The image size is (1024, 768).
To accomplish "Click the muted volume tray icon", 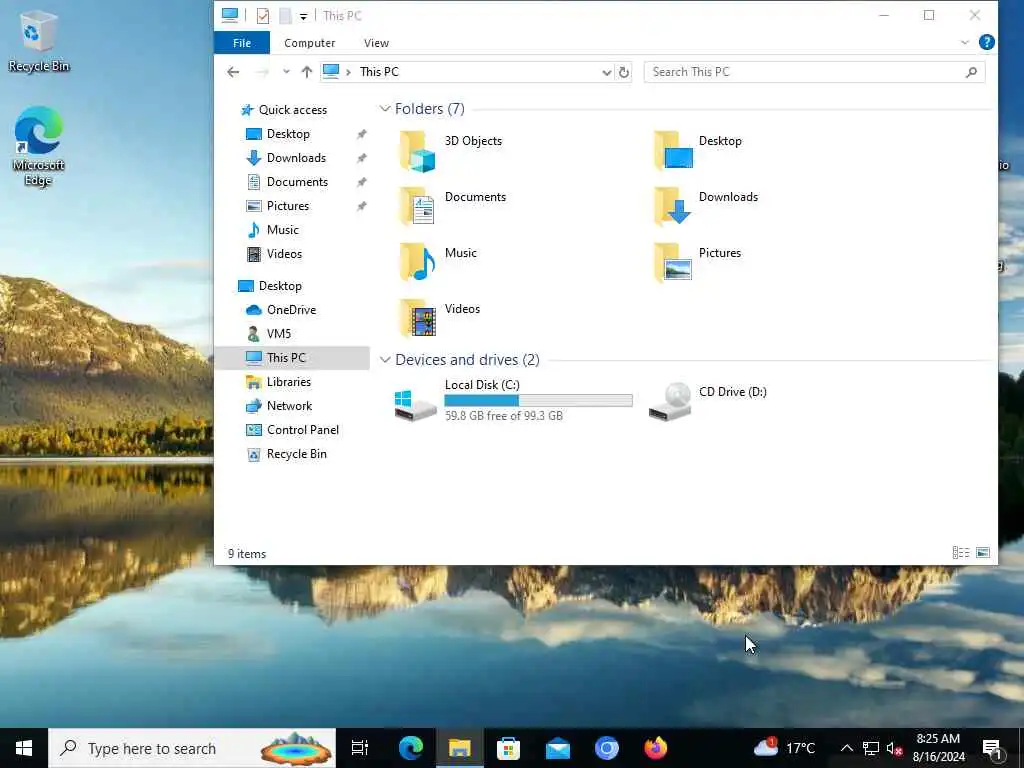I will (x=894, y=748).
